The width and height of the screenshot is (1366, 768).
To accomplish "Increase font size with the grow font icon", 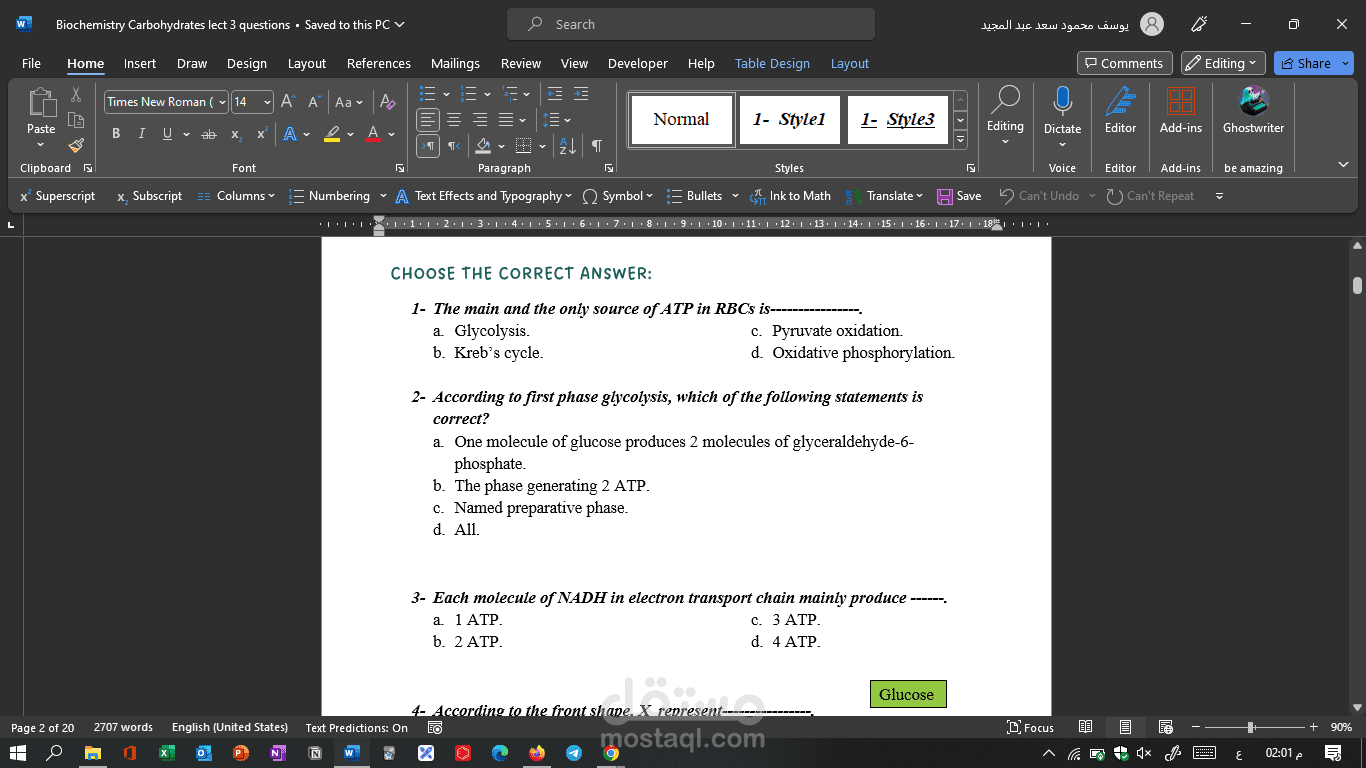I will (x=288, y=102).
